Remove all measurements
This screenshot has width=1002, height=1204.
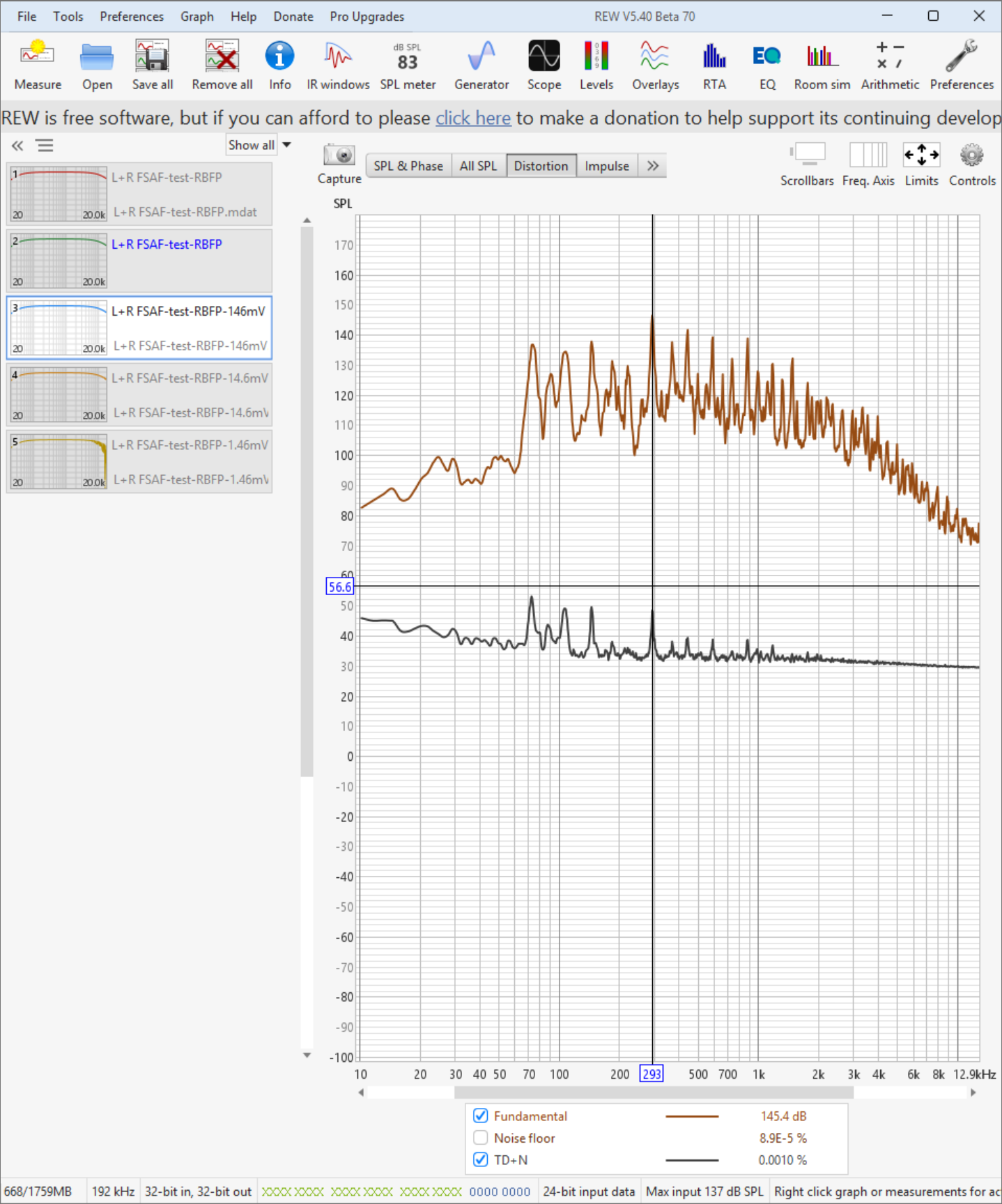(222, 65)
